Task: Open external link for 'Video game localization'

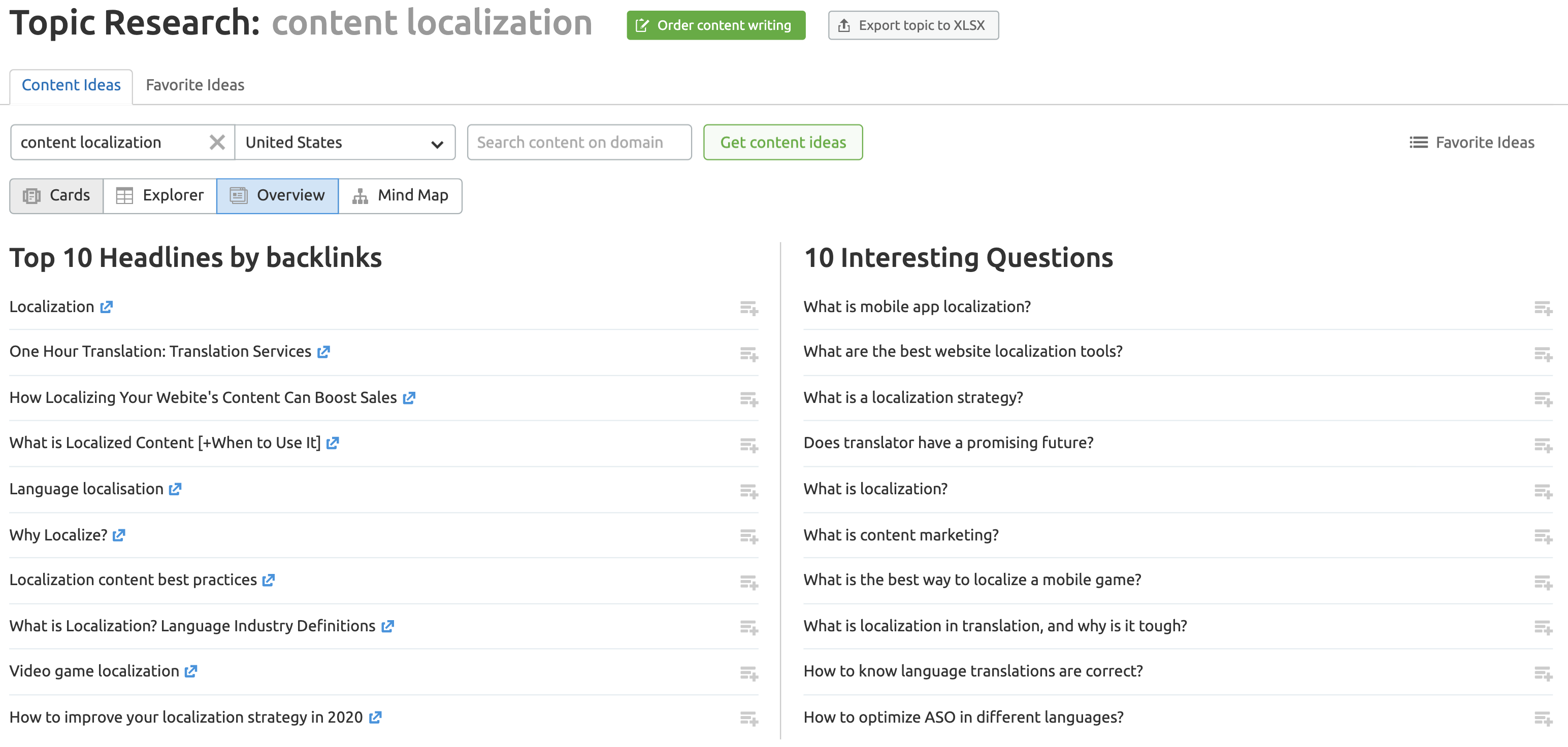Action: [x=190, y=671]
